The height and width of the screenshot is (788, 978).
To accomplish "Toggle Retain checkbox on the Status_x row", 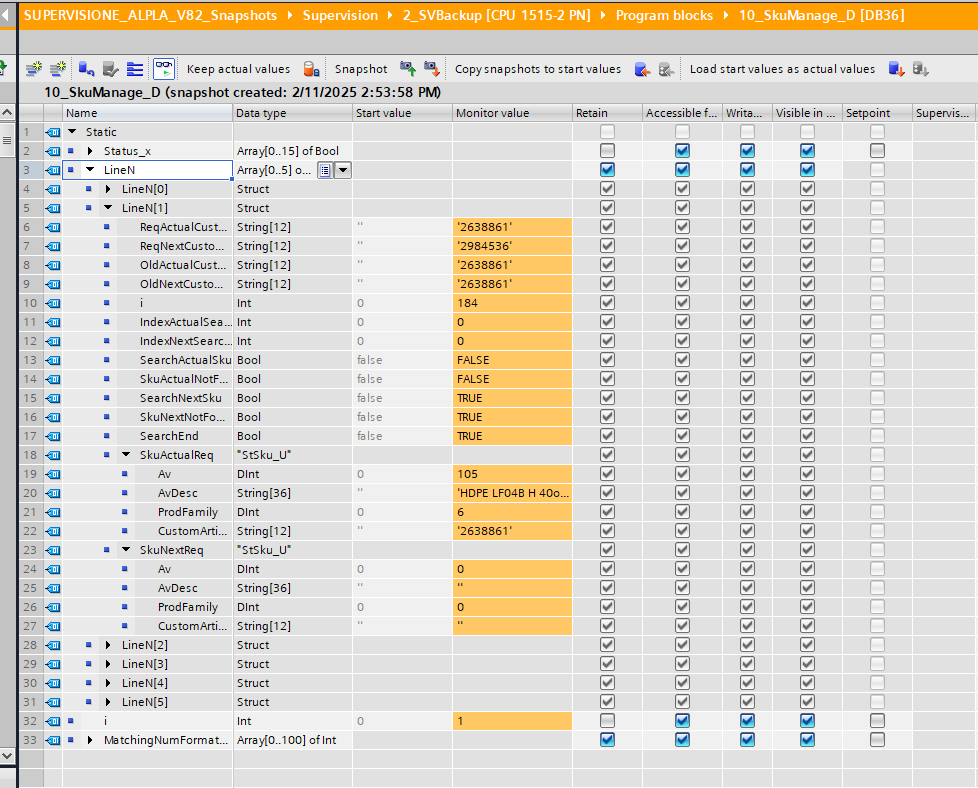I will point(607,150).
